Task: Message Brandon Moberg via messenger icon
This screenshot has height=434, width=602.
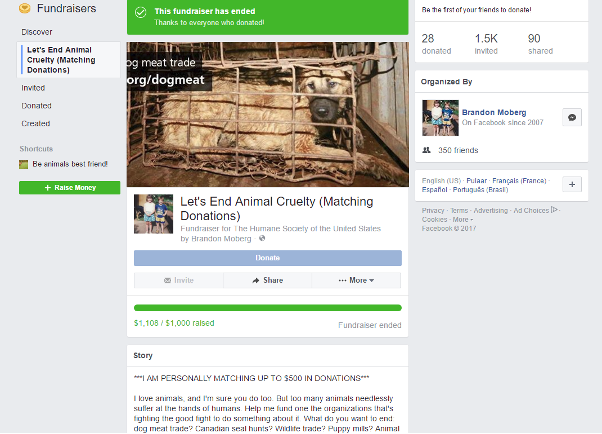Action: click(x=572, y=118)
